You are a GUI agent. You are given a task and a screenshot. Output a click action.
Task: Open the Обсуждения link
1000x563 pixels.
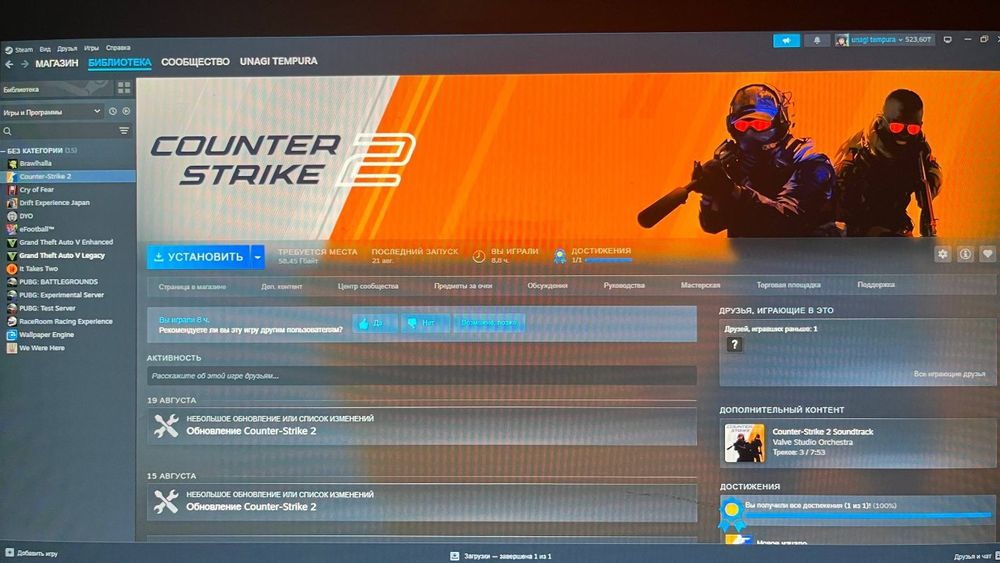click(x=547, y=286)
